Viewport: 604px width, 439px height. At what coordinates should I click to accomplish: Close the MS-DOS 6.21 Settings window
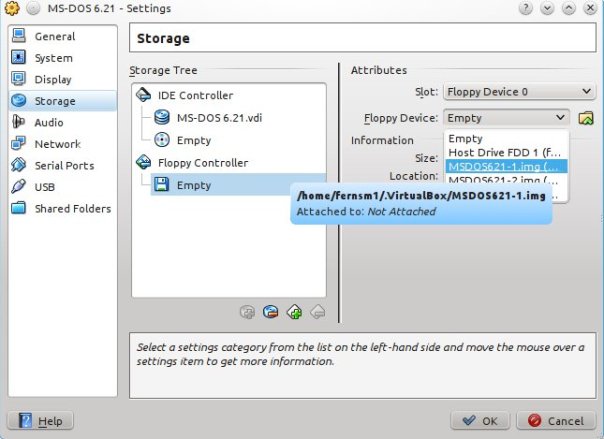[590, 8]
